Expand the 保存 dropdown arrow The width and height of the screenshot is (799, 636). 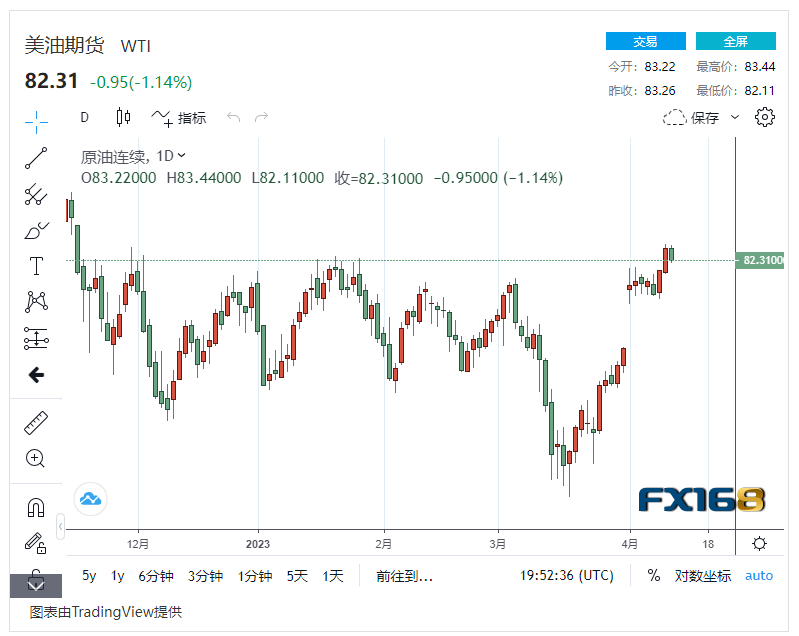pyautogui.click(x=735, y=117)
